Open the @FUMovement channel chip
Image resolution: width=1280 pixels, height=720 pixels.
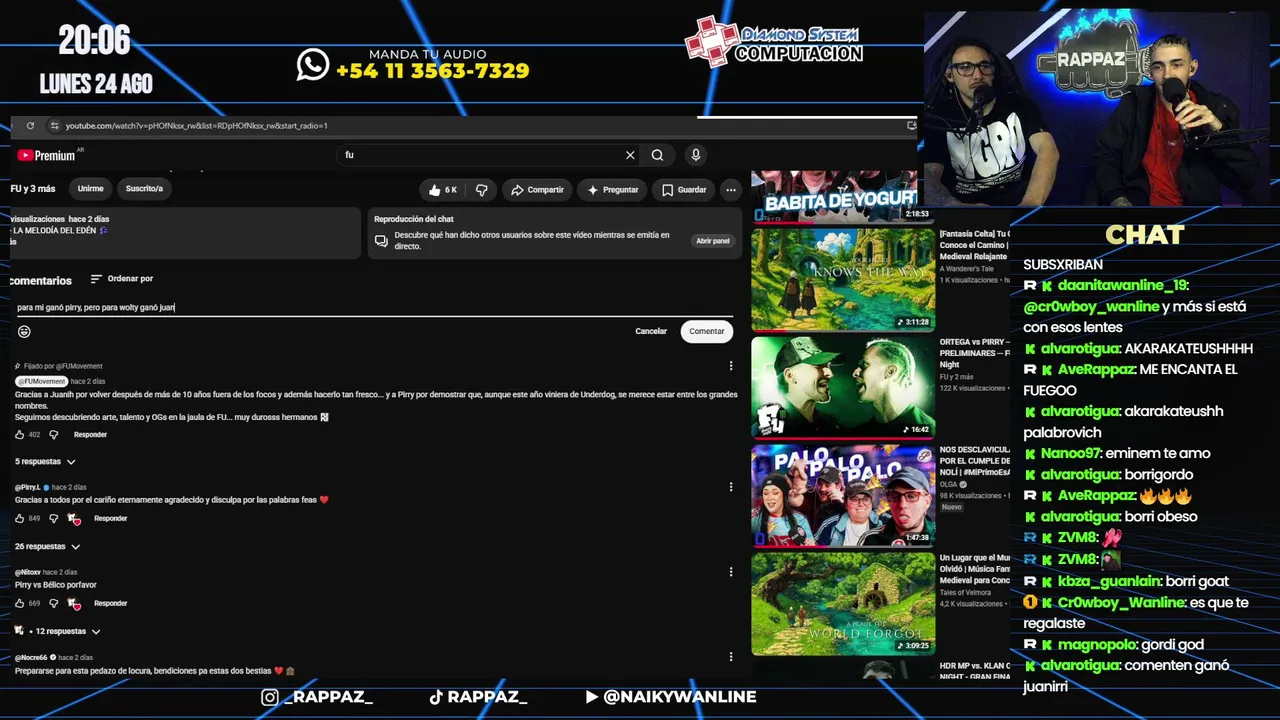[x=41, y=382]
